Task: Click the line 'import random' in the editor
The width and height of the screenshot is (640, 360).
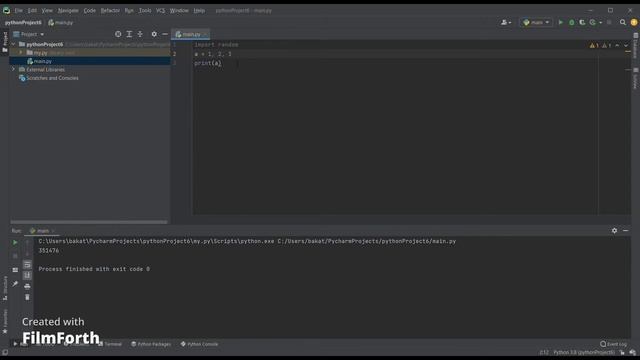Action: click(x=216, y=44)
